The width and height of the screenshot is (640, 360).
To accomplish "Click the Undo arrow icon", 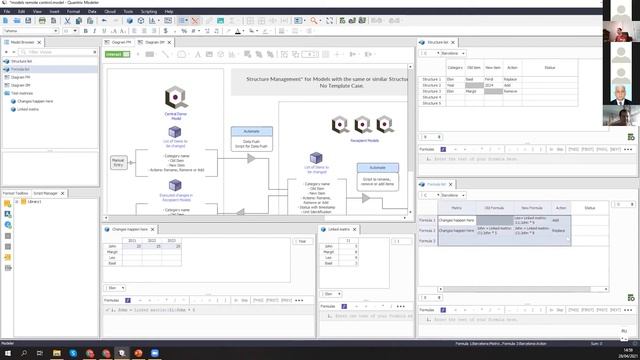I will (x=104, y=20).
